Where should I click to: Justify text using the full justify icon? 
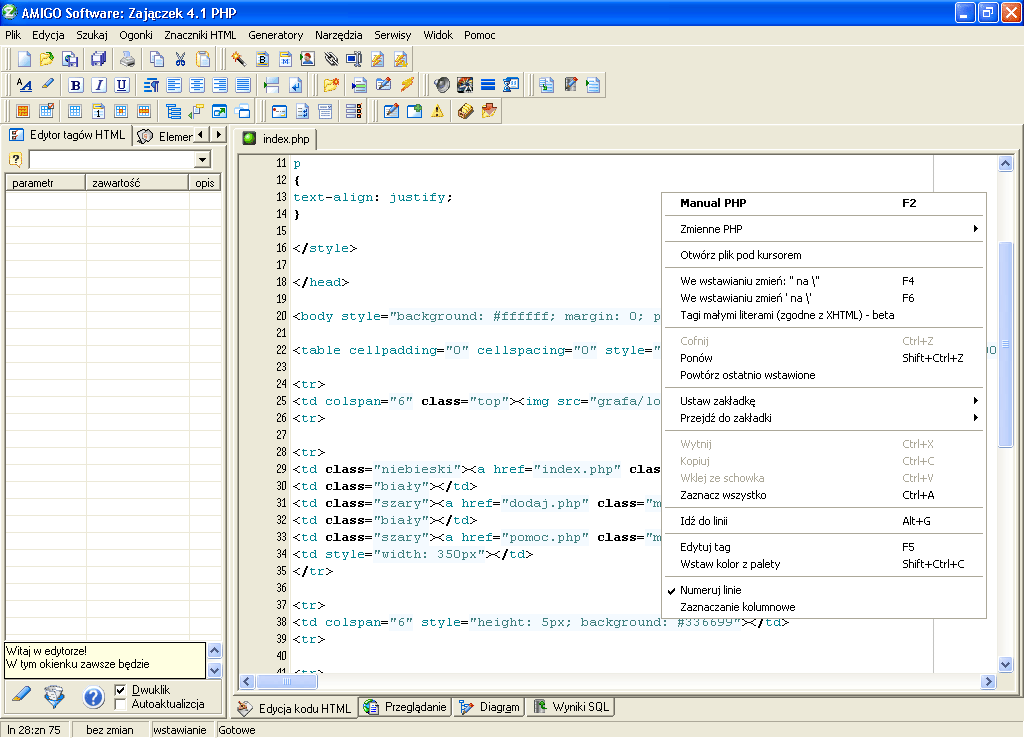tap(243, 85)
